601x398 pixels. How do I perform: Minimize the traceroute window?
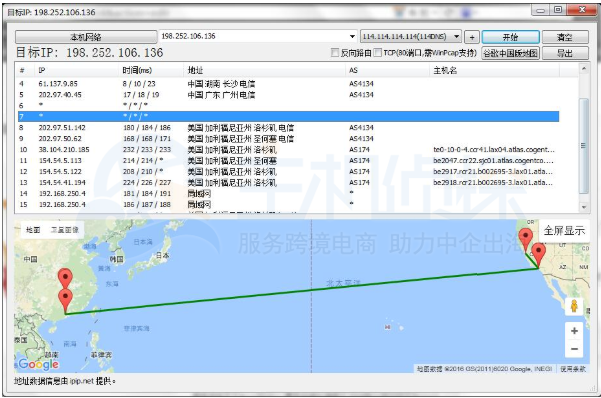tap(540, 10)
